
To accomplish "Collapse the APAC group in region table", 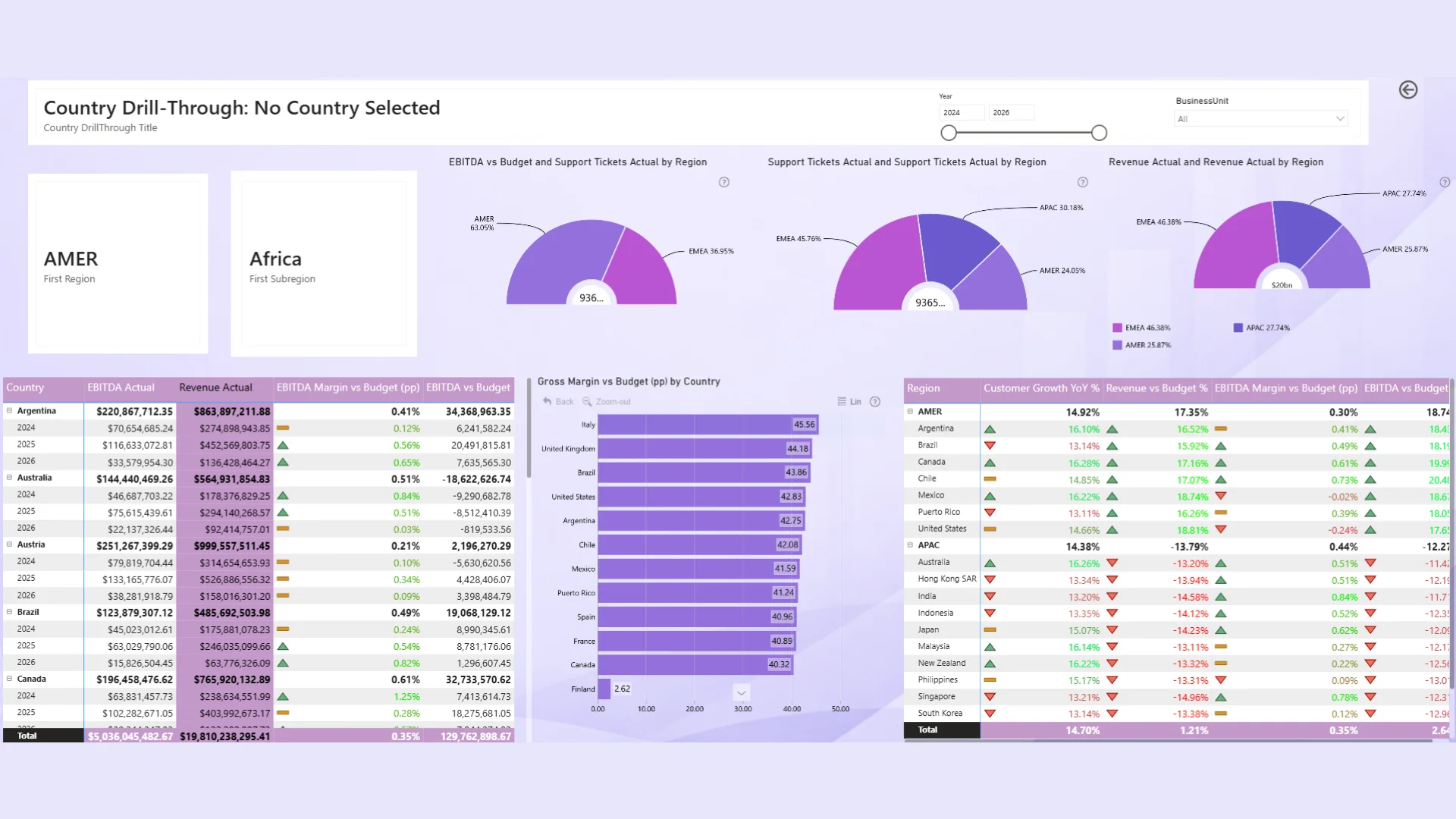I will 910,545.
